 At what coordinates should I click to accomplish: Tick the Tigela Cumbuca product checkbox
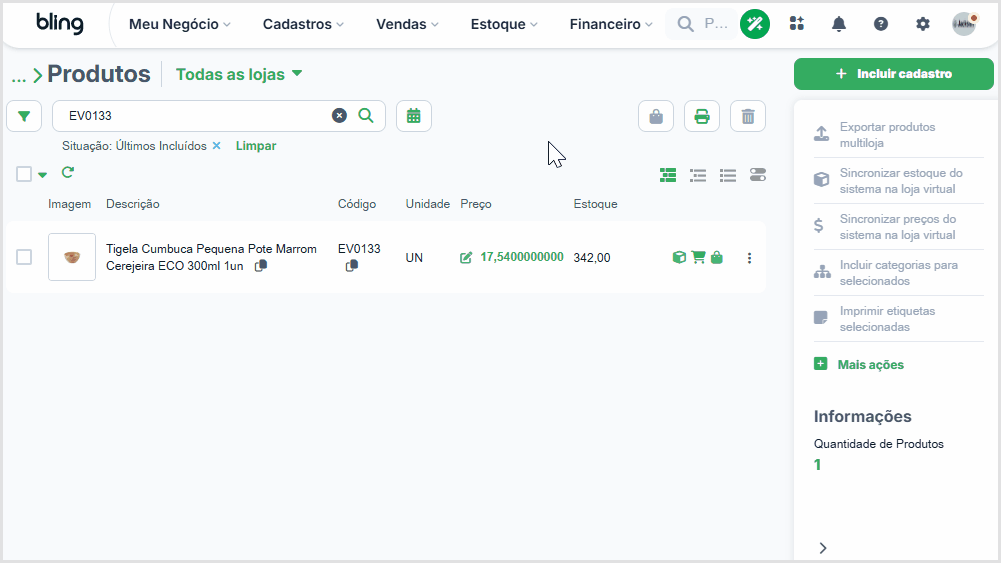pyautogui.click(x=24, y=257)
